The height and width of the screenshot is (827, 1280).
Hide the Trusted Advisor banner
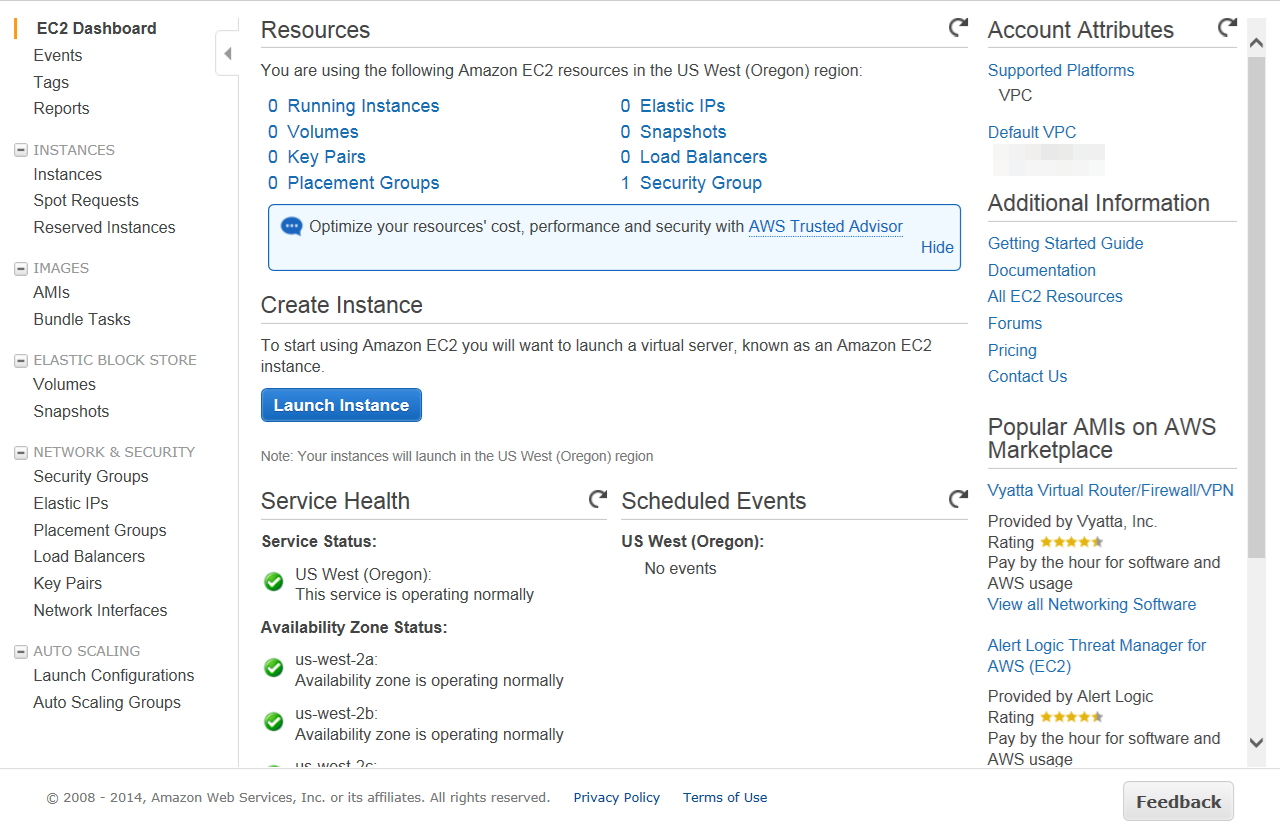click(937, 248)
